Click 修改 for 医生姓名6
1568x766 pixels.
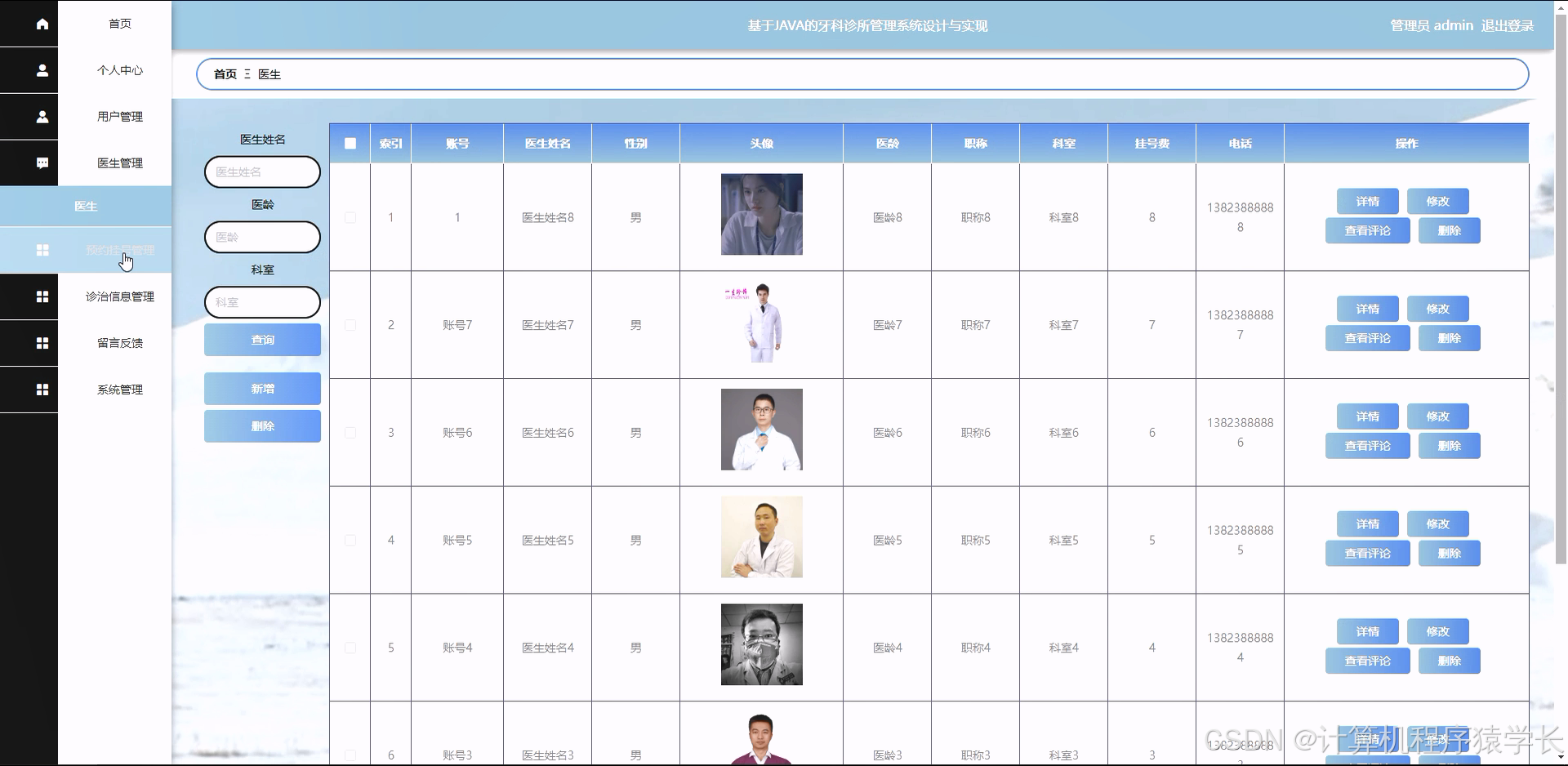[1437, 416]
